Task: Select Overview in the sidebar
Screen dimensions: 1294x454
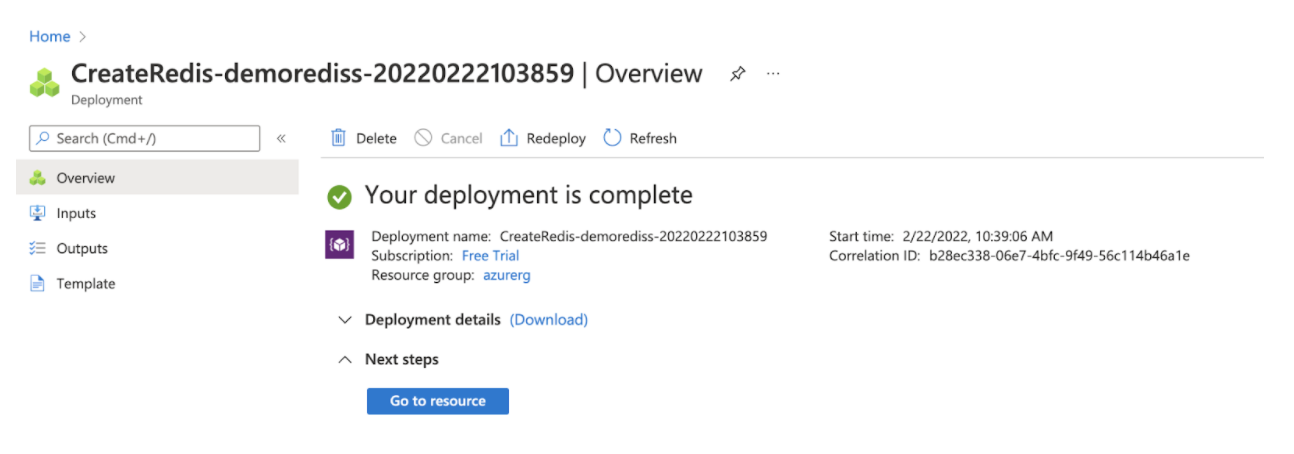Action: [x=158, y=178]
